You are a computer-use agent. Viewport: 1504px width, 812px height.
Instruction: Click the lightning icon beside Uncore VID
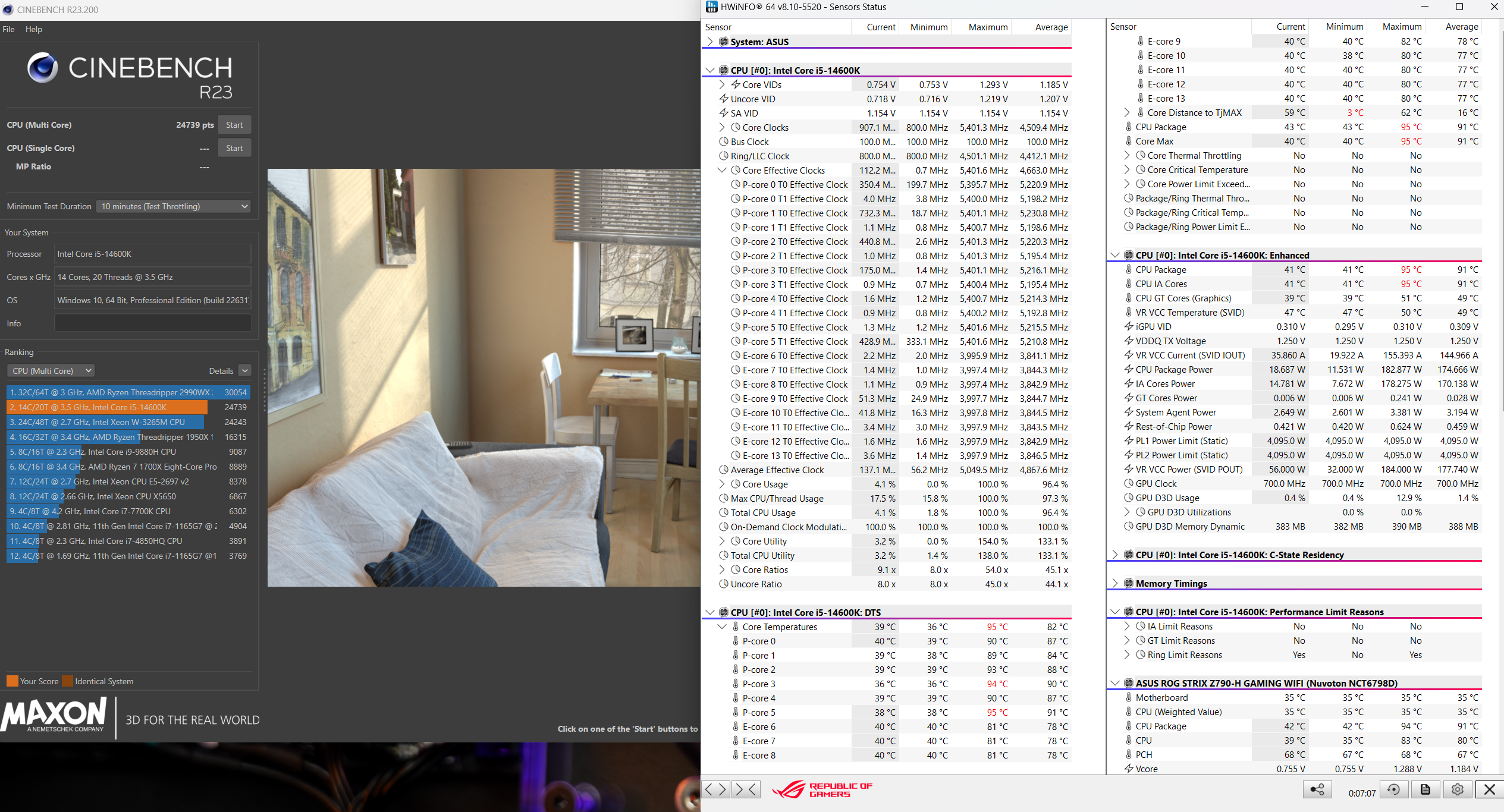(724, 99)
